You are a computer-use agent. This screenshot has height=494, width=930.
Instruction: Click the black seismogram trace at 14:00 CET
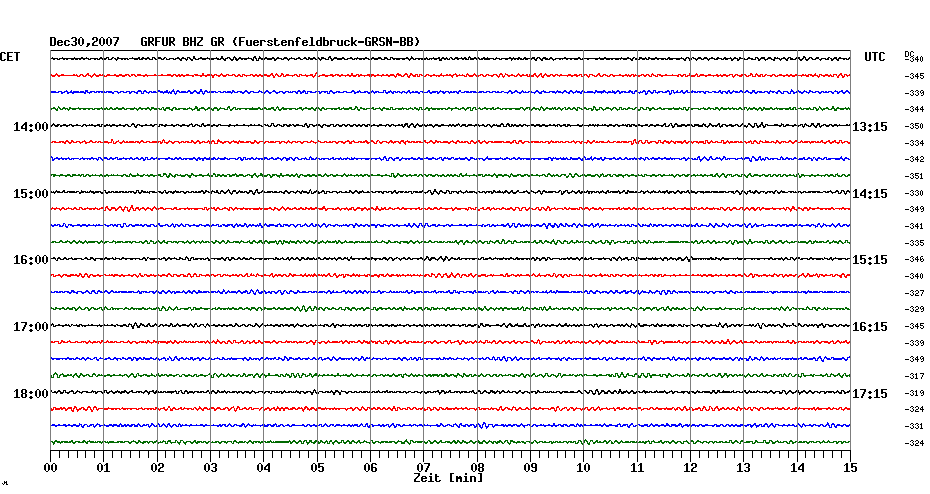[x=450, y=125]
